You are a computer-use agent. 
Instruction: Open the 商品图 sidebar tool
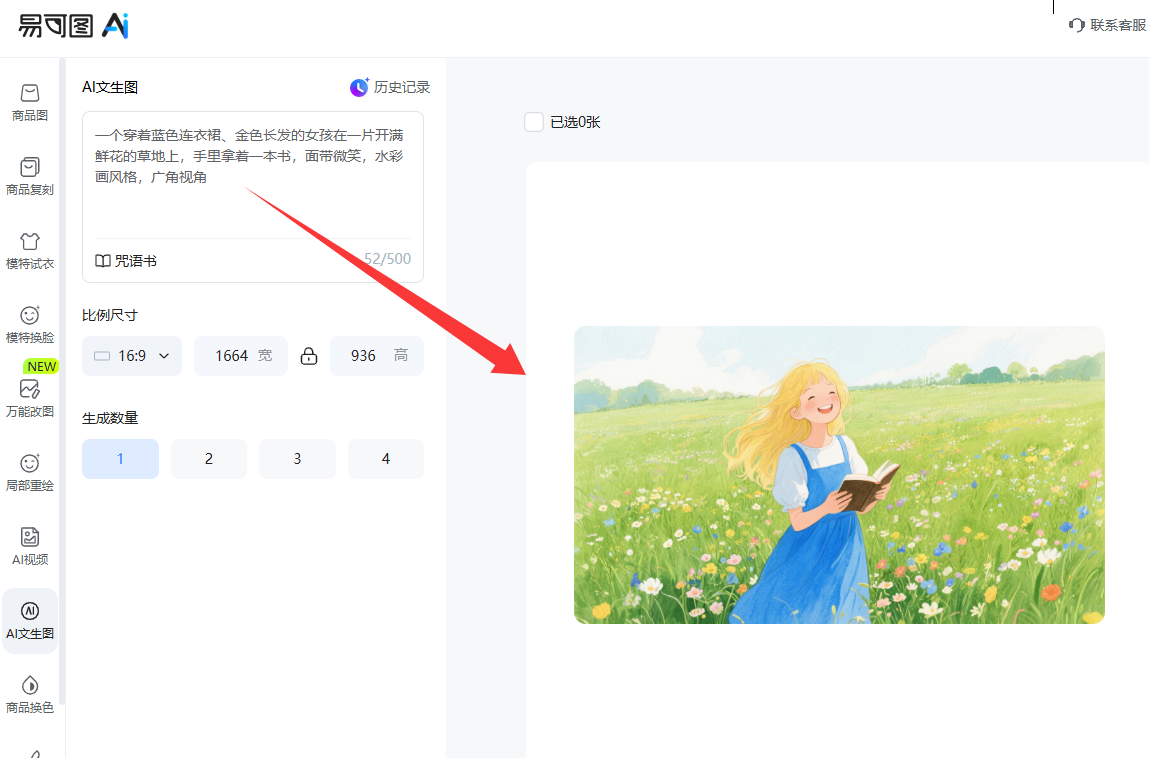pyautogui.click(x=30, y=103)
